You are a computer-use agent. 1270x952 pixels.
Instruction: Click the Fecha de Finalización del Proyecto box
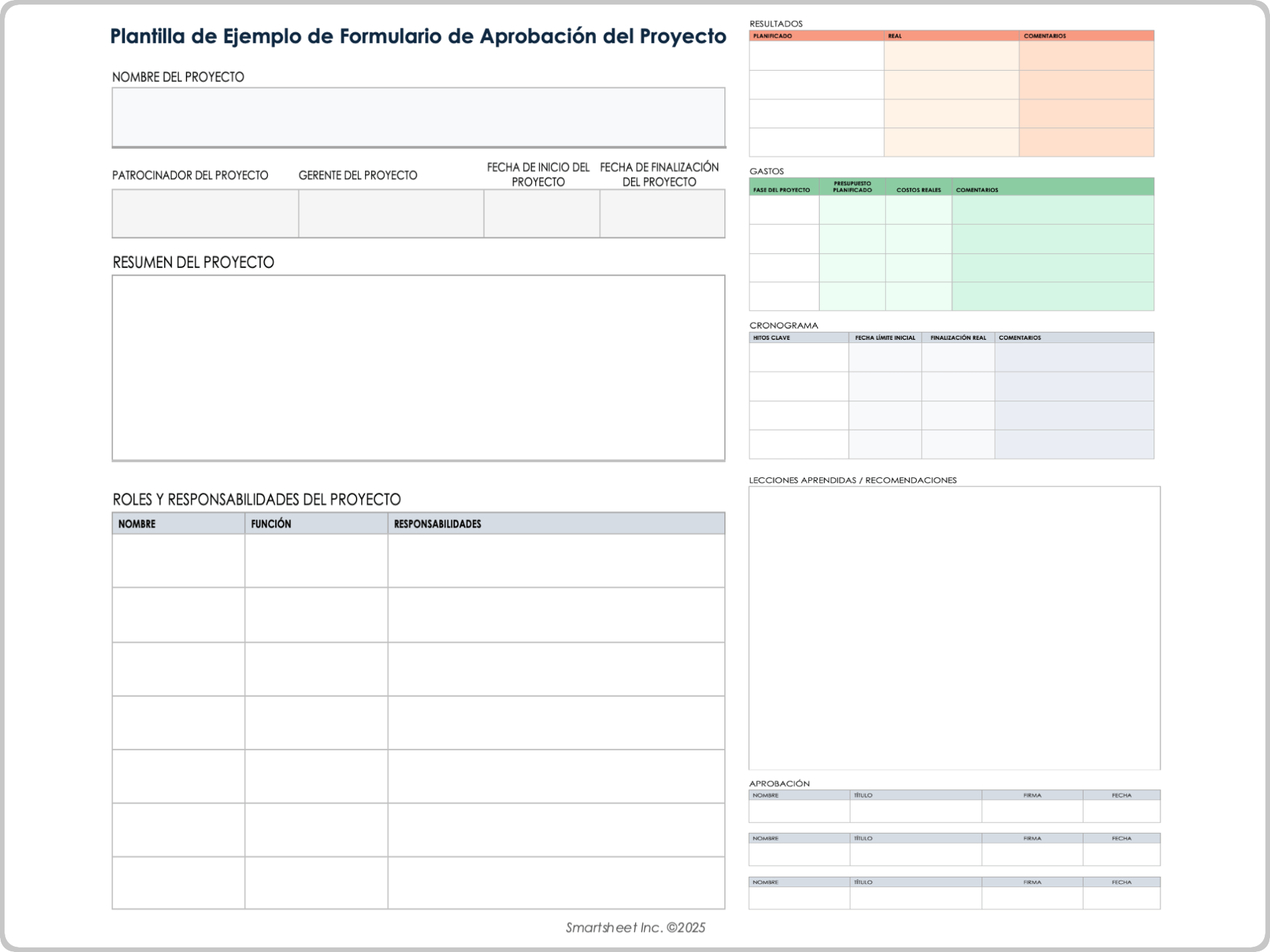click(x=662, y=214)
